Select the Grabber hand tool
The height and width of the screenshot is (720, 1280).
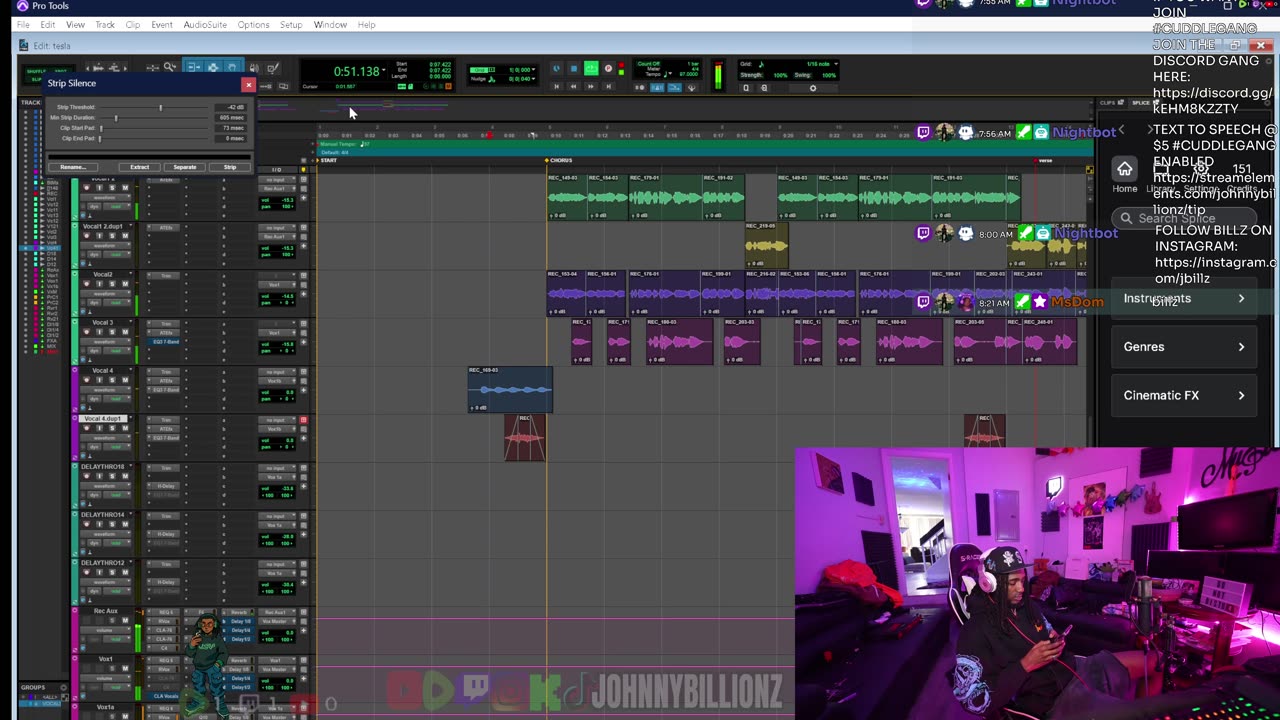232,68
